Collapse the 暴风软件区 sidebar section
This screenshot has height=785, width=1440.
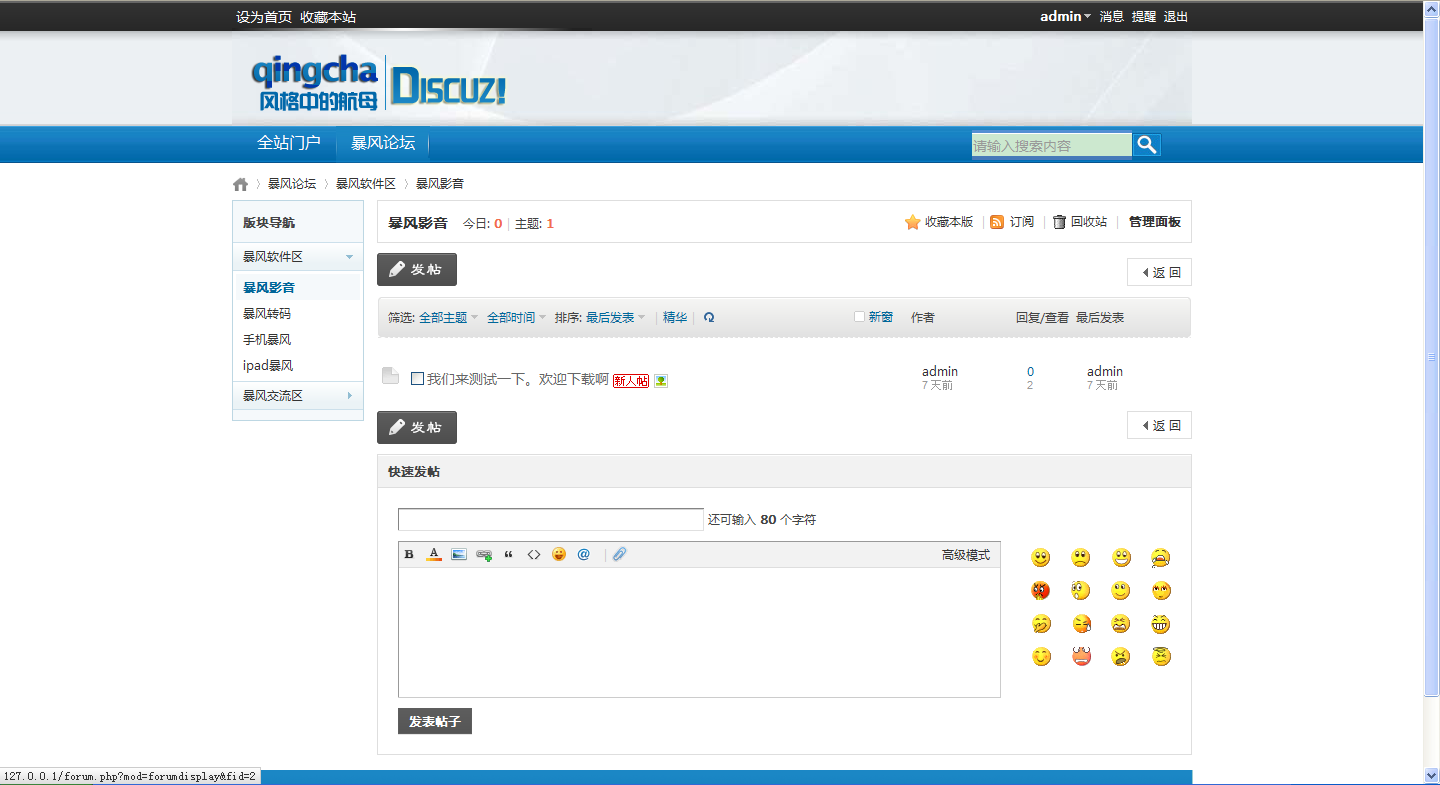point(350,257)
